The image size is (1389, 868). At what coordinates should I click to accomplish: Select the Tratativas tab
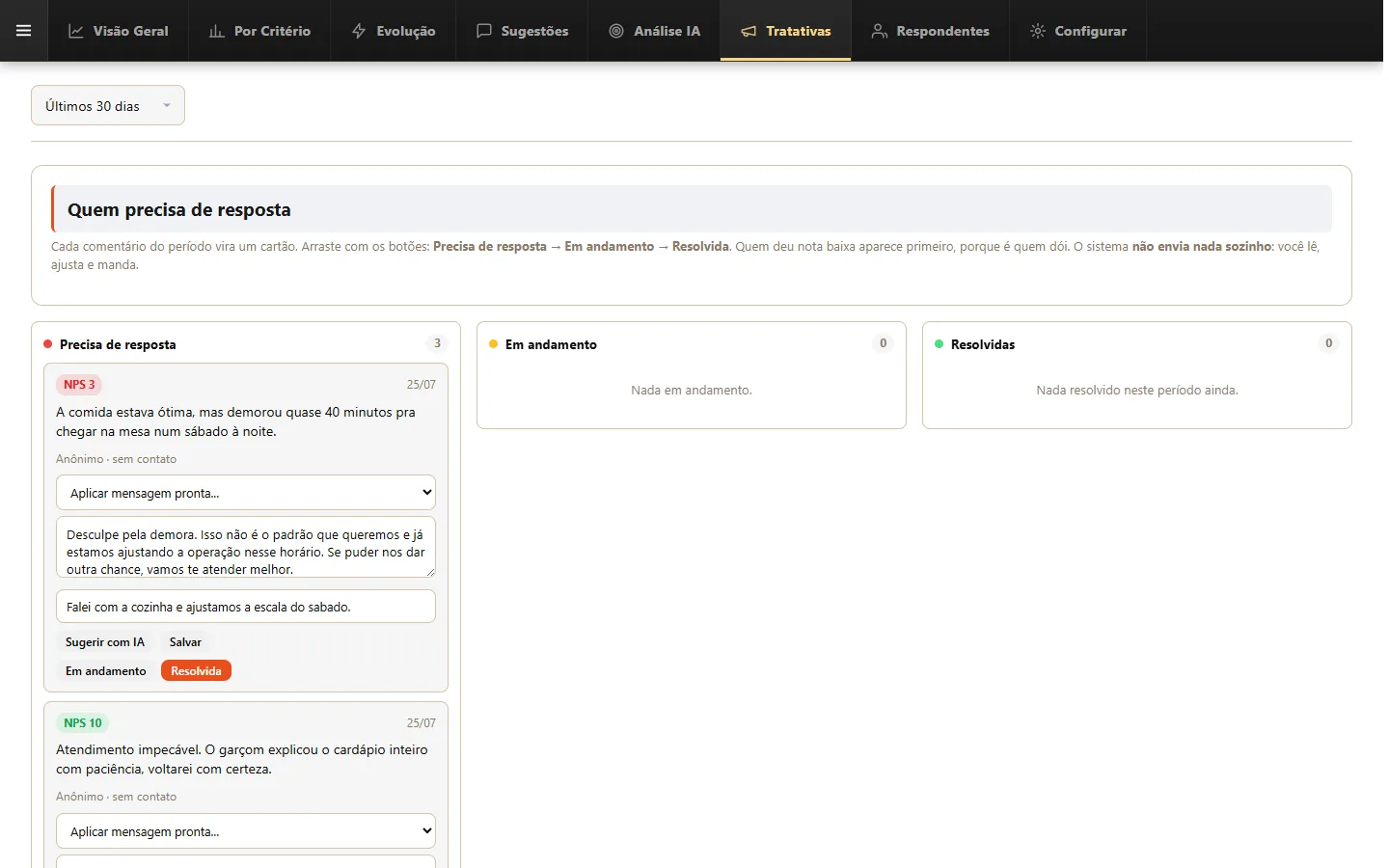click(x=785, y=31)
